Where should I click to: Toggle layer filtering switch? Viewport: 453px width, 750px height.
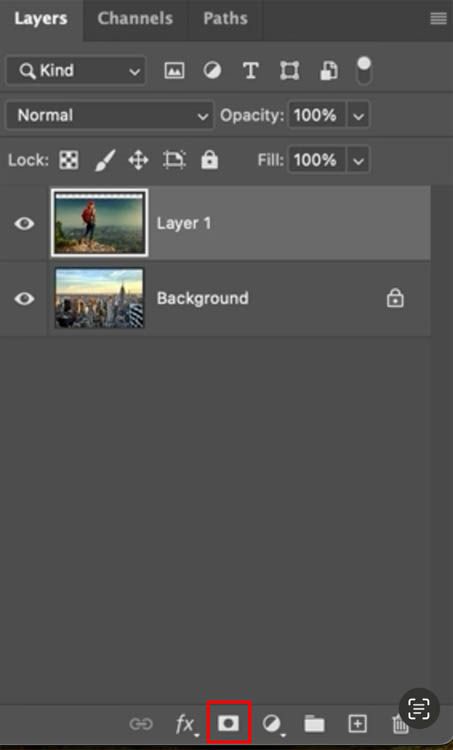tap(364, 70)
